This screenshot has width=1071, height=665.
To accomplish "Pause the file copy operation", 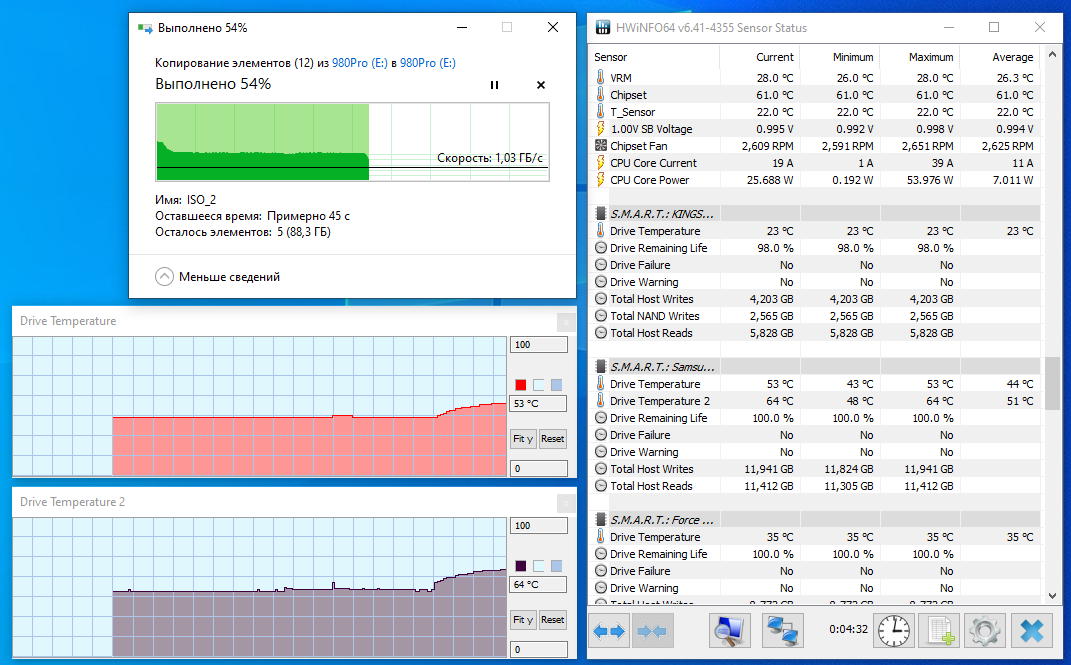I will pos(494,85).
